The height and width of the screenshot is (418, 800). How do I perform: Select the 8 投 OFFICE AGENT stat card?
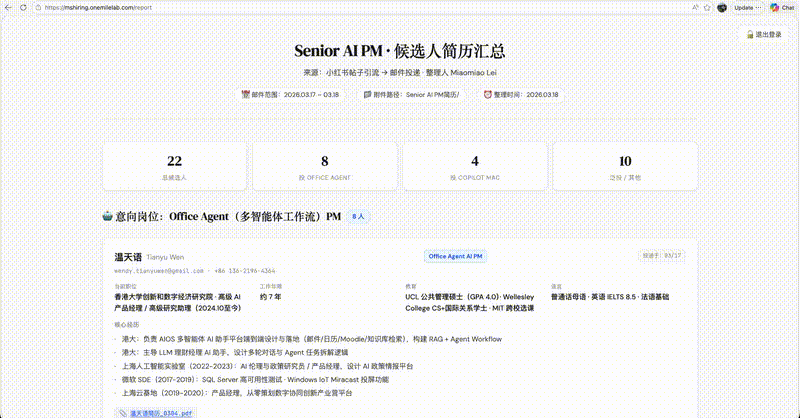point(325,167)
